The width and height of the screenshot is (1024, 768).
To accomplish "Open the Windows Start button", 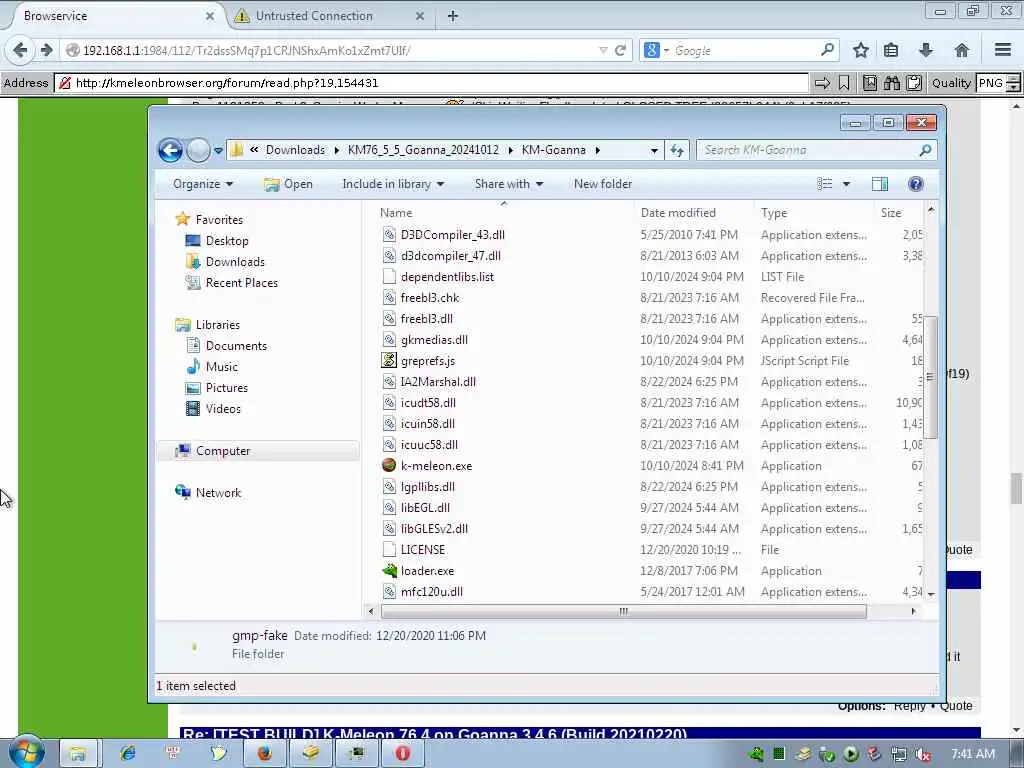I will click(26, 752).
